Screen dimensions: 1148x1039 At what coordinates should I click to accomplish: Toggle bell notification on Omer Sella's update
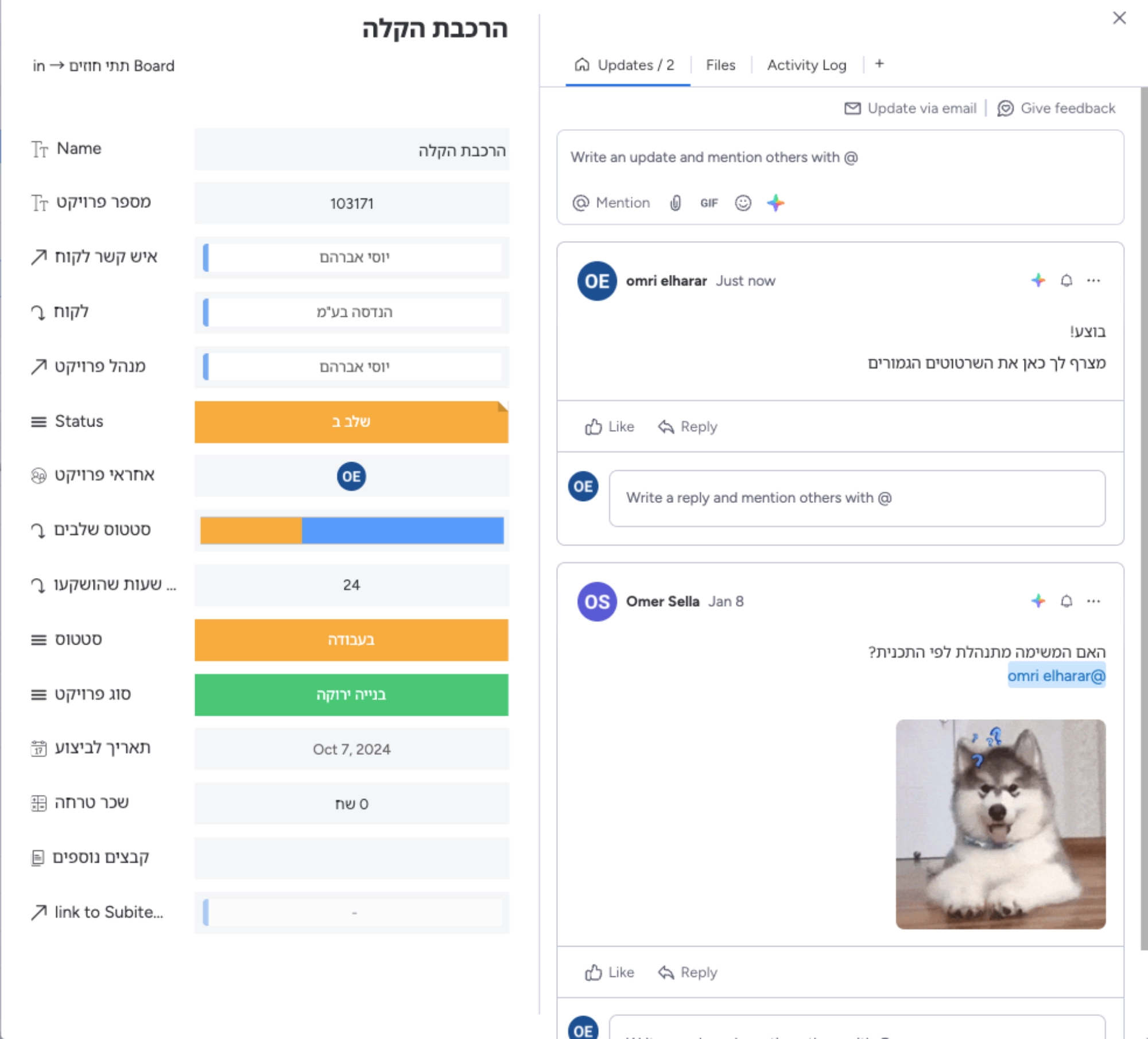[x=1066, y=601]
